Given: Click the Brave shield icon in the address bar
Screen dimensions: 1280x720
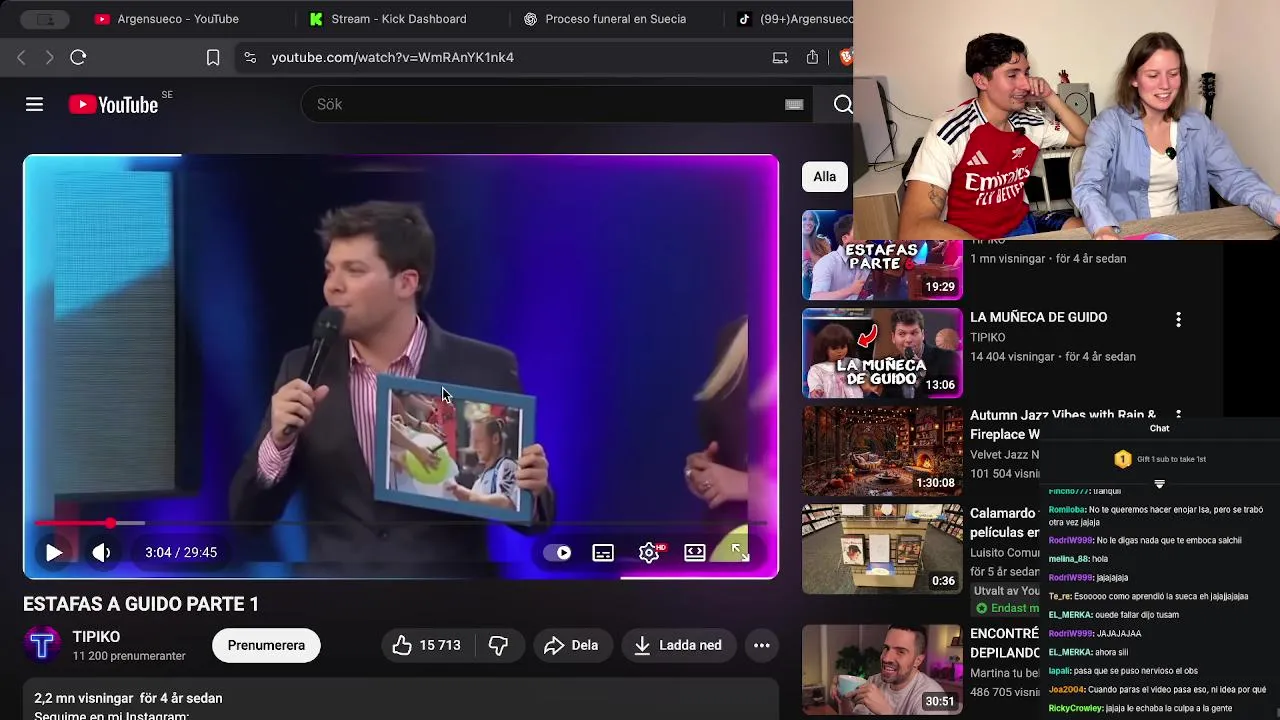Looking at the screenshot, I should pos(846,57).
